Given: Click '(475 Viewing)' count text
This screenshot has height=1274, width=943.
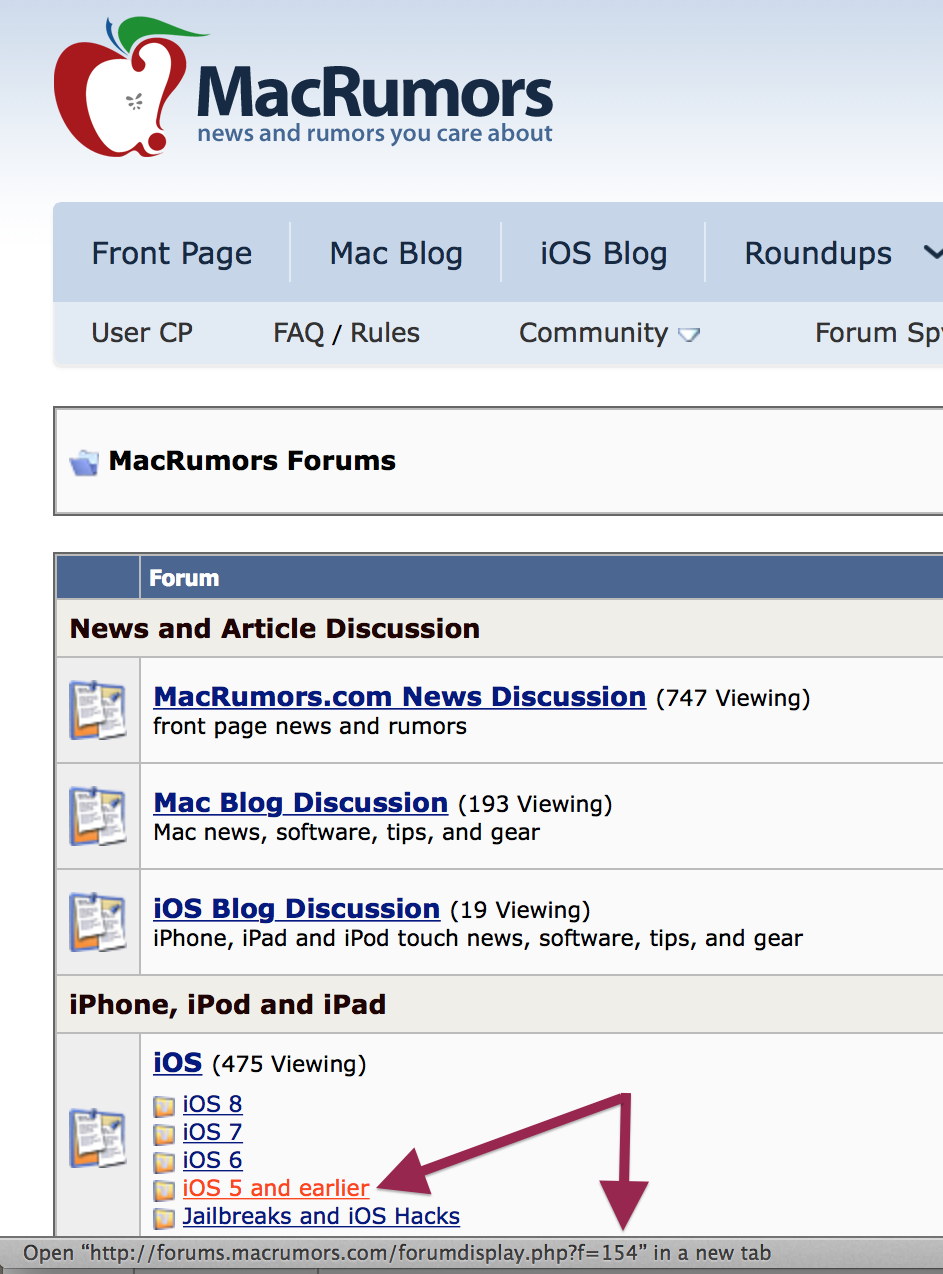Looking at the screenshot, I should (289, 1064).
